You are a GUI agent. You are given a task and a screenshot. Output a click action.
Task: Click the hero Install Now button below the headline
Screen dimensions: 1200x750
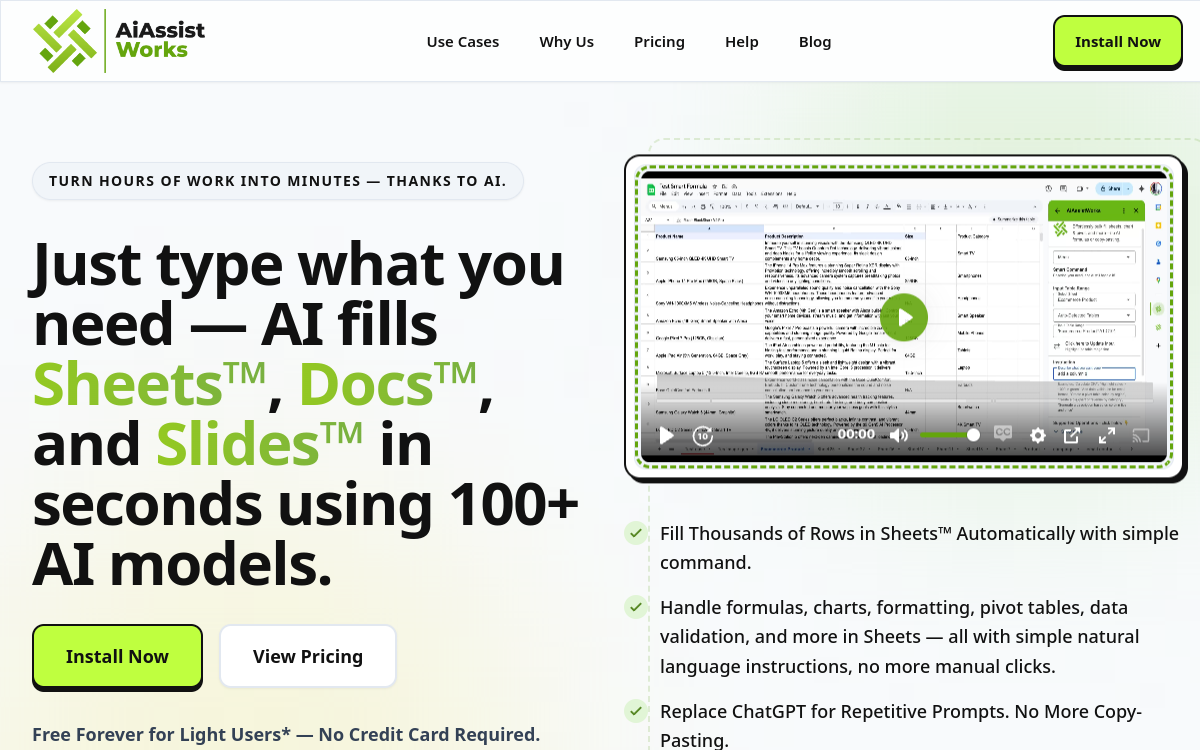pyautogui.click(x=117, y=657)
